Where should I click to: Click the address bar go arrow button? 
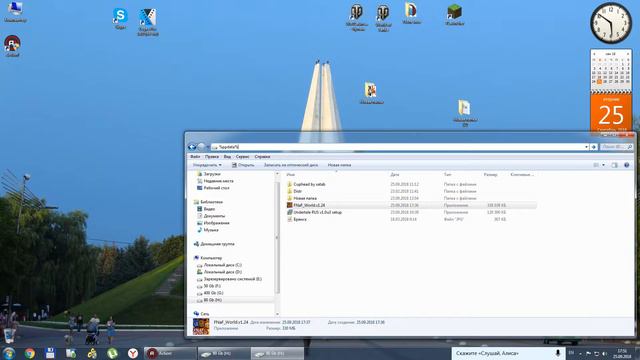coord(594,147)
